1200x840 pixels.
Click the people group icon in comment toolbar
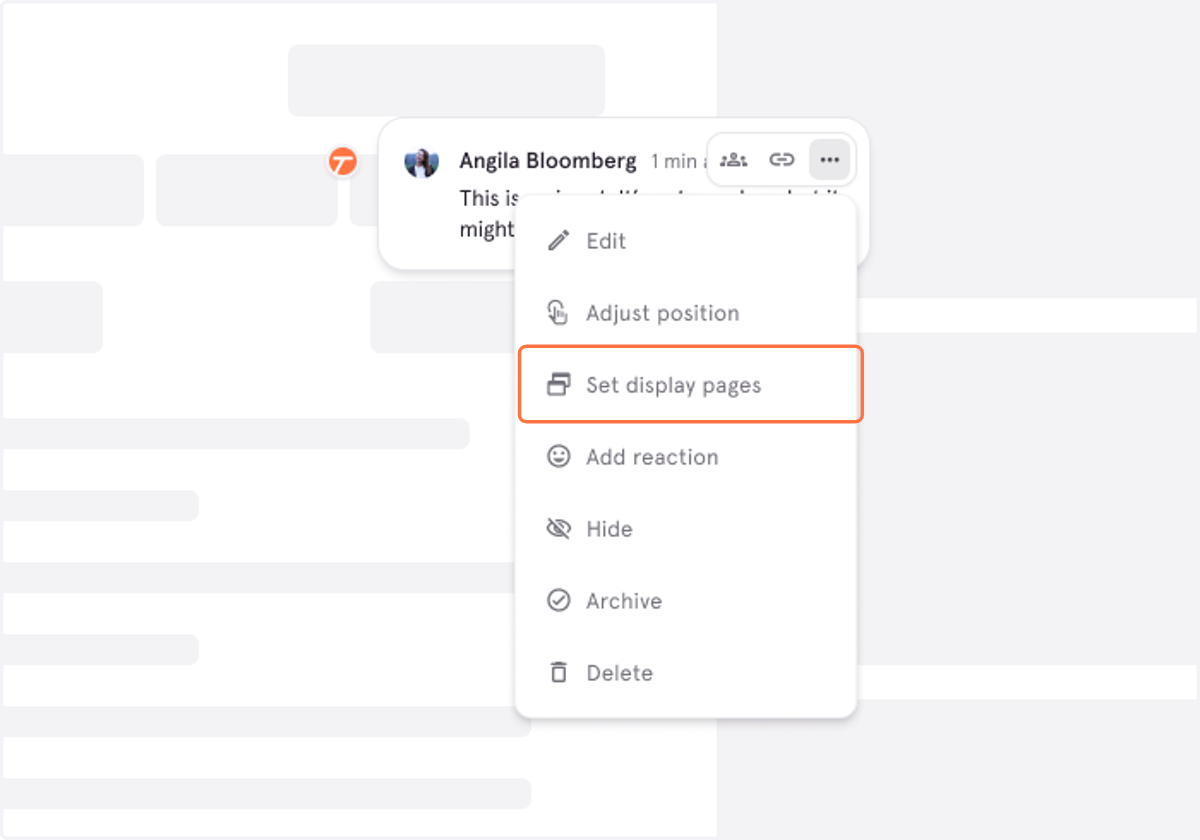point(734,160)
